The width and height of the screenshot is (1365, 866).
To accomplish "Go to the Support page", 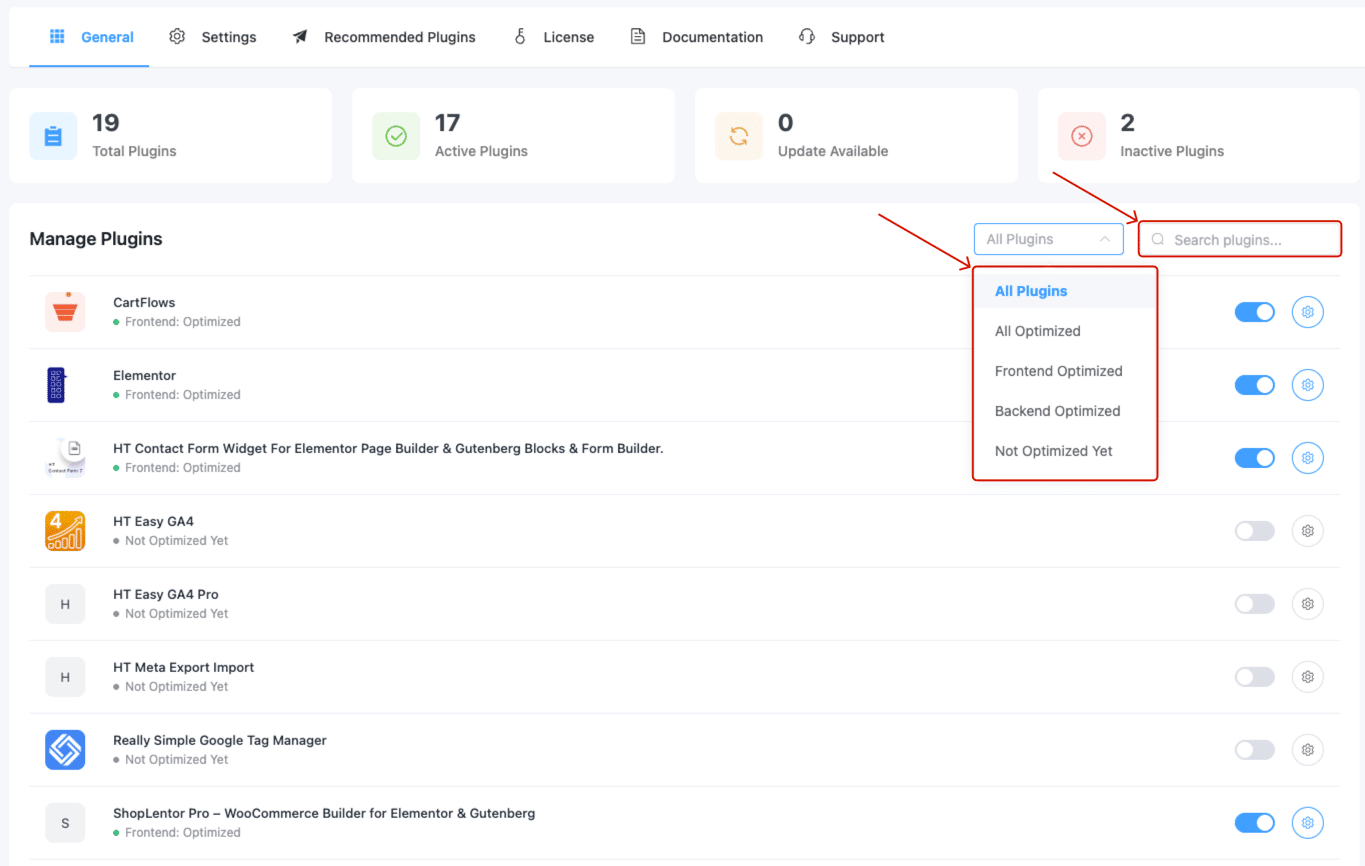I will coord(842,37).
